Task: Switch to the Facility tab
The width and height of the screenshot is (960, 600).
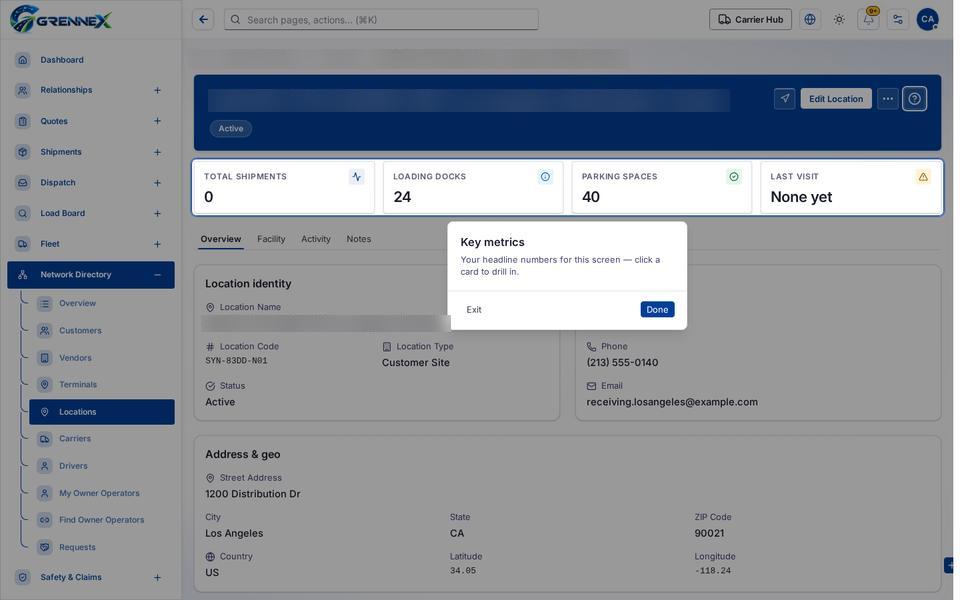Action: (x=271, y=239)
